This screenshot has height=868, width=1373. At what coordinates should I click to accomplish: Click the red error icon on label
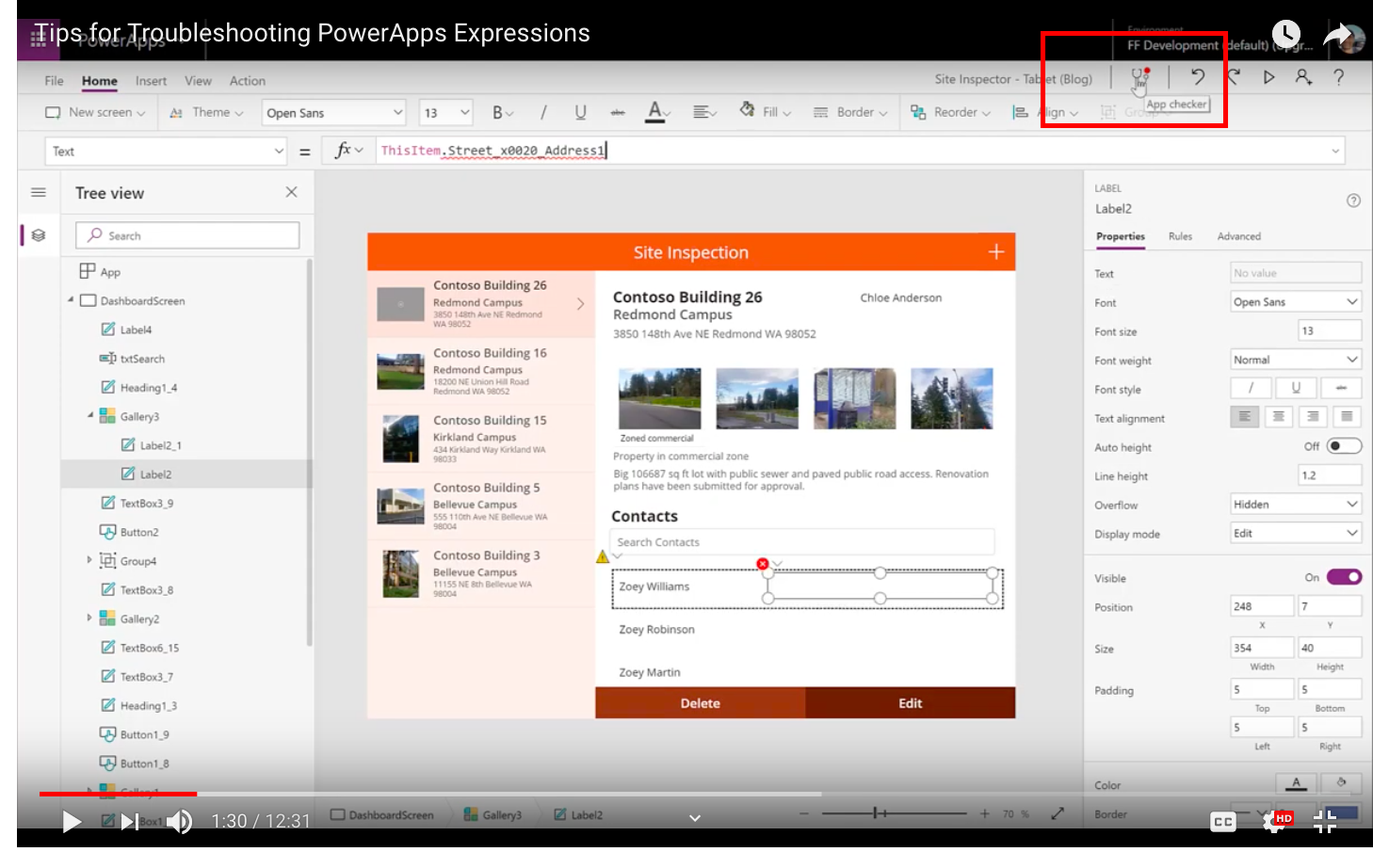pos(763,564)
